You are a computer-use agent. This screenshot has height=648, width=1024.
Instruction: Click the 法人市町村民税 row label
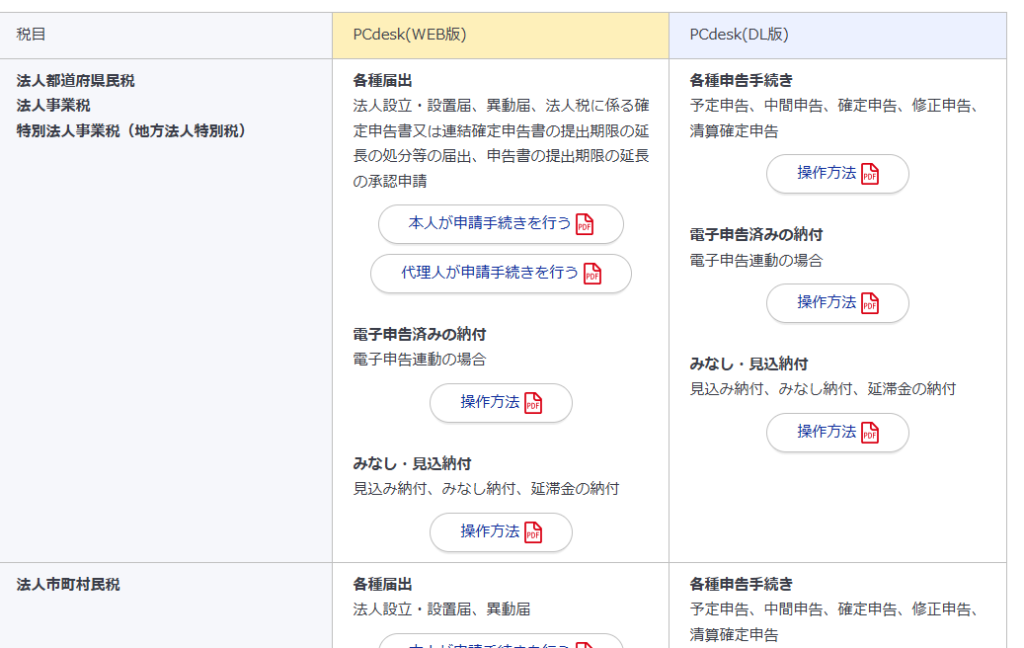click(x=68, y=584)
